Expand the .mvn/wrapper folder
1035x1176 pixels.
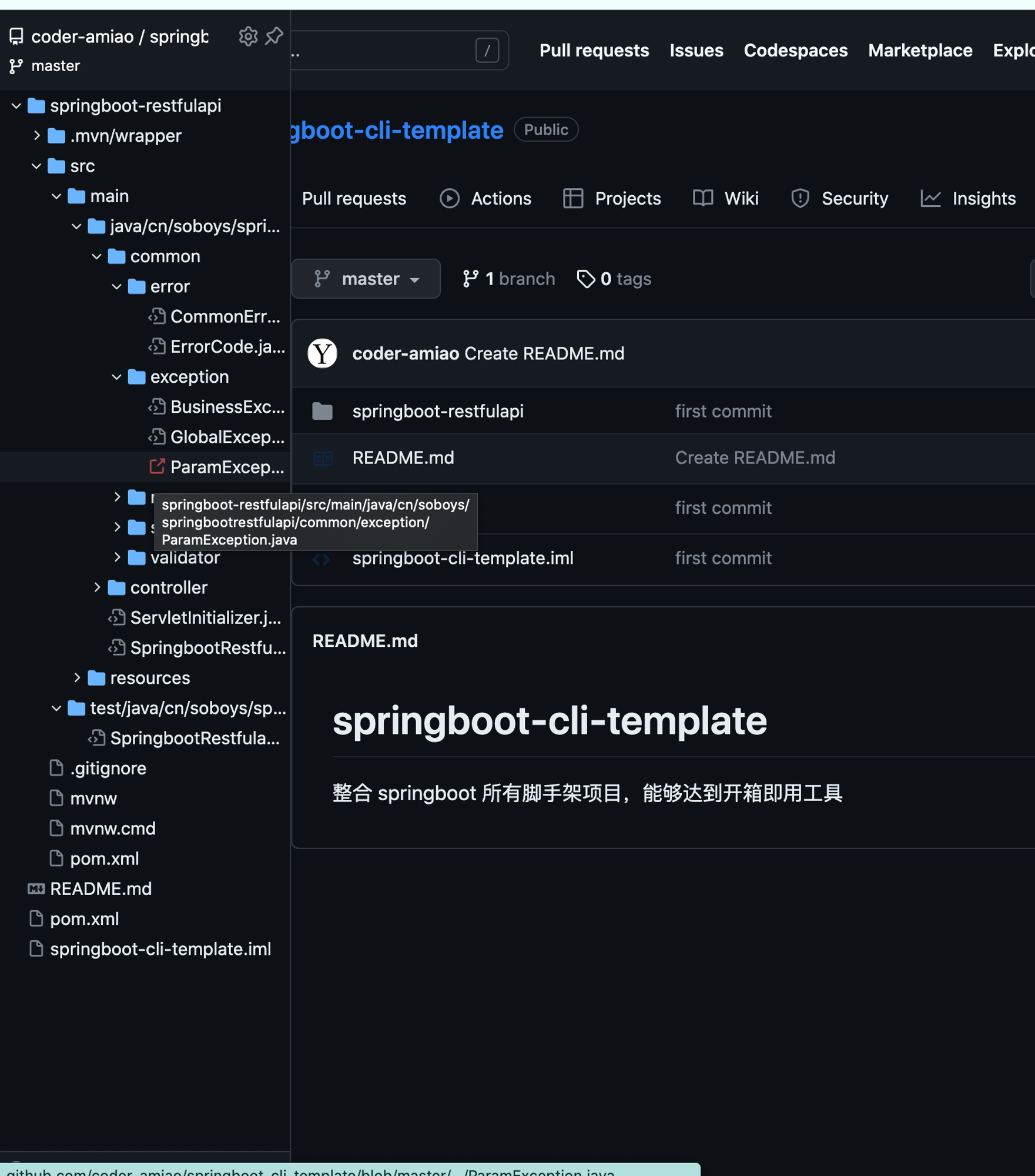tap(36, 136)
